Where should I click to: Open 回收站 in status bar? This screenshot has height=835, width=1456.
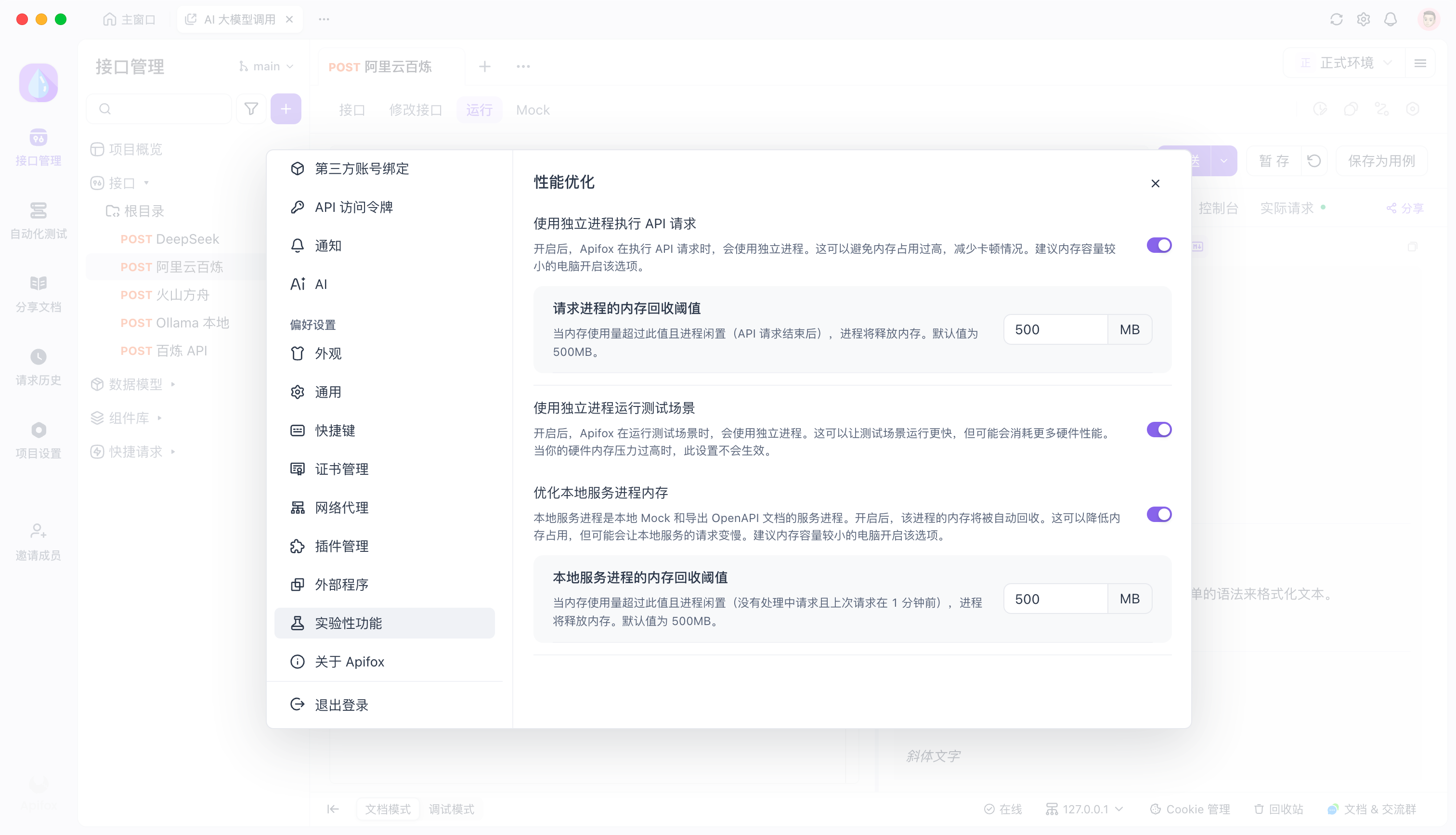(x=1278, y=809)
